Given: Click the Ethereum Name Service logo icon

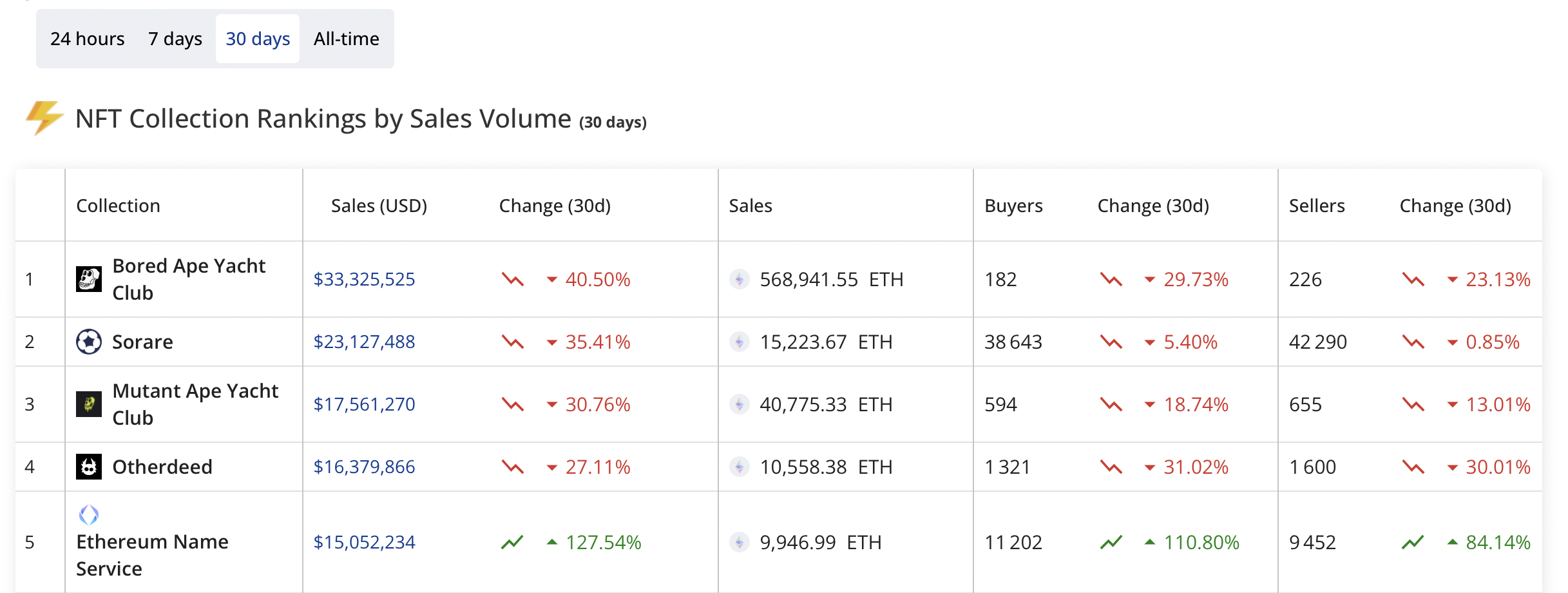Looking at the screenshot, I should [89, 515].
